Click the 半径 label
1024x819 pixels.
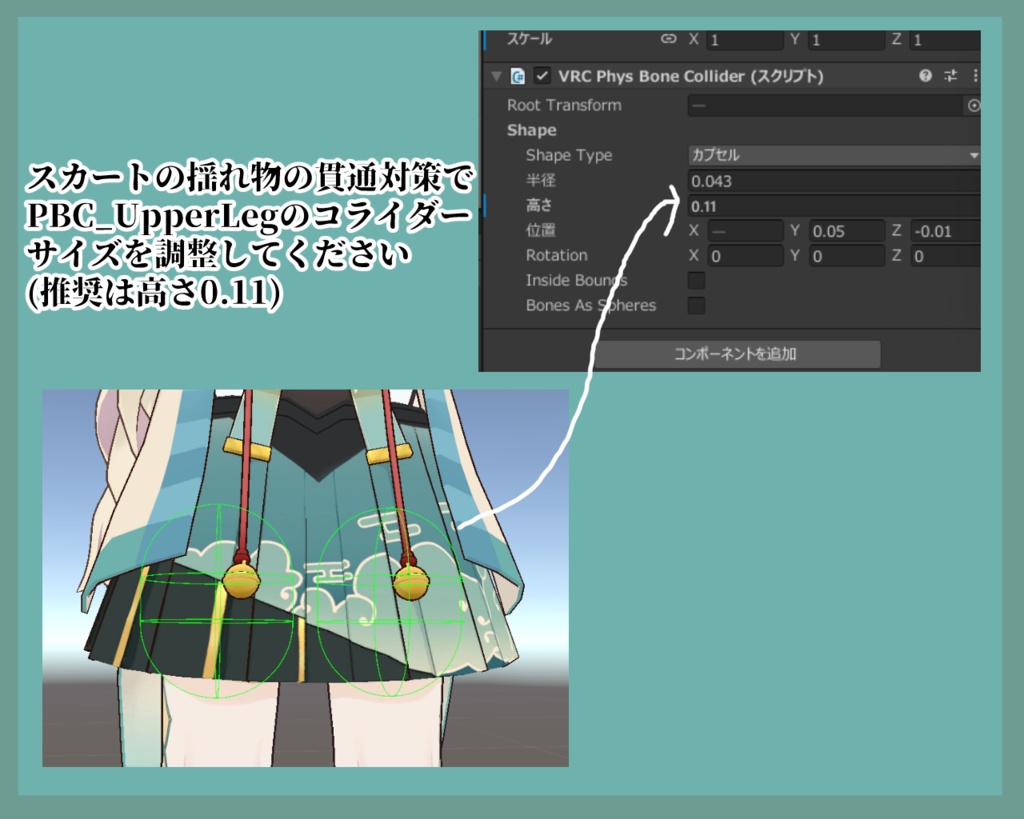[540, 180]
